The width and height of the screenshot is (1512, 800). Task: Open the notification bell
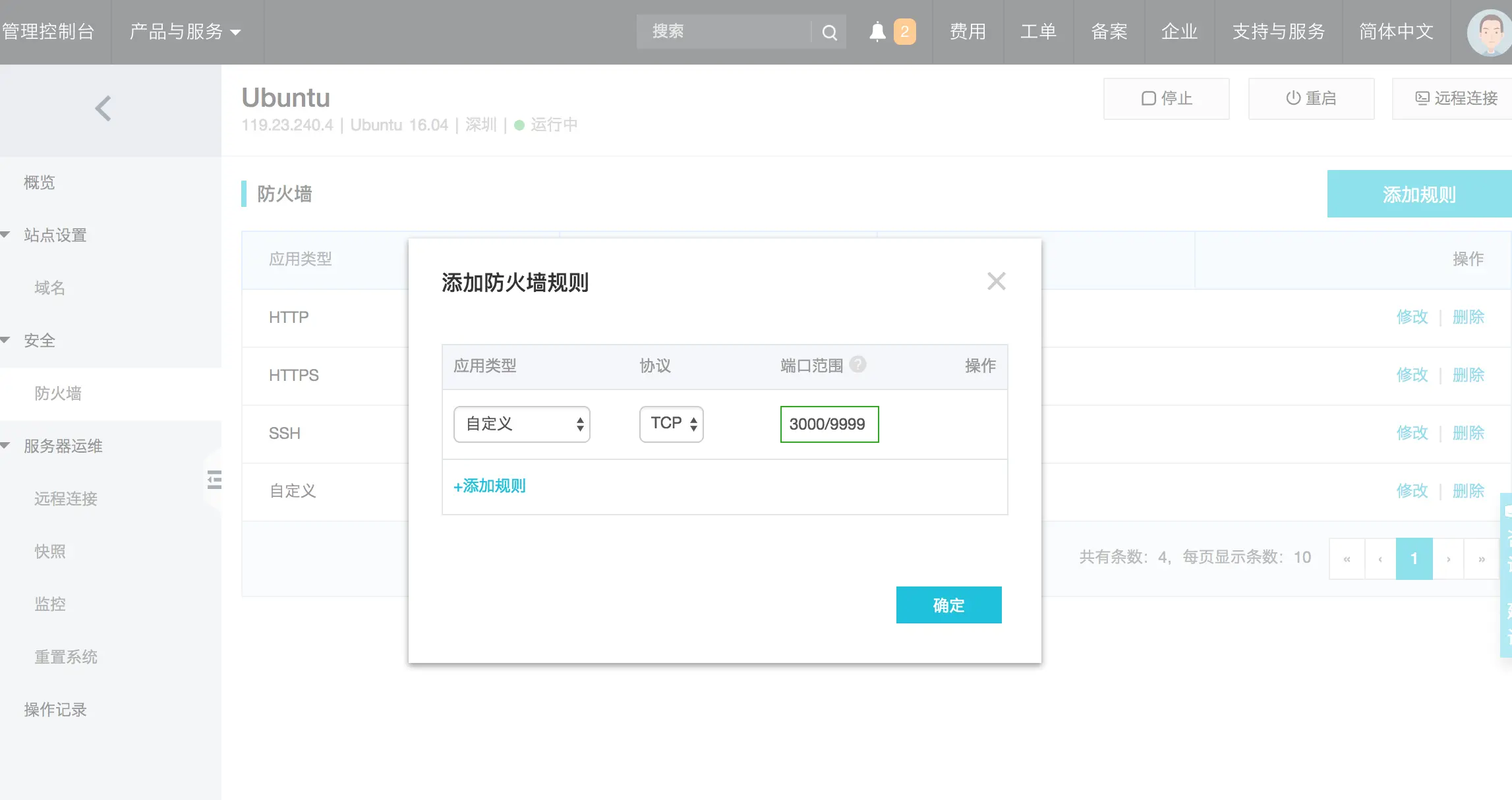(877, 32)
